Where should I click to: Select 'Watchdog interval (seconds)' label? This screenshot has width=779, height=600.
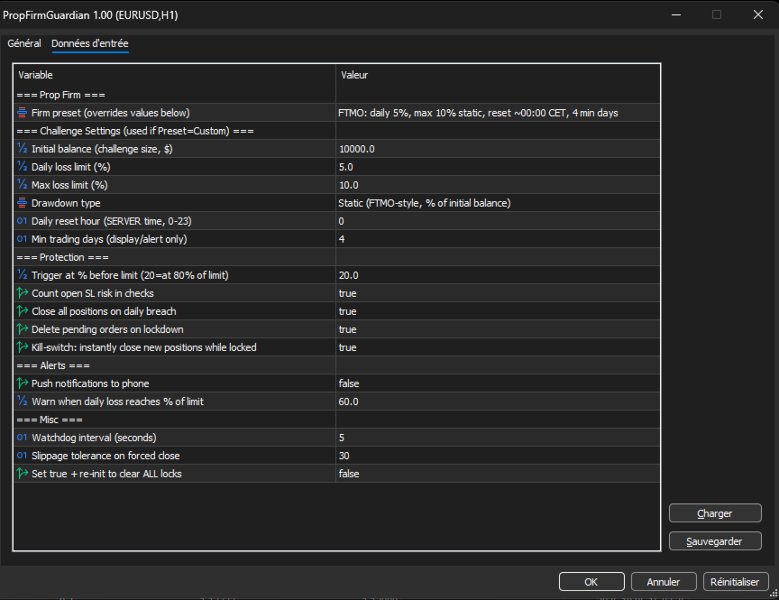[x=94, y=437]
